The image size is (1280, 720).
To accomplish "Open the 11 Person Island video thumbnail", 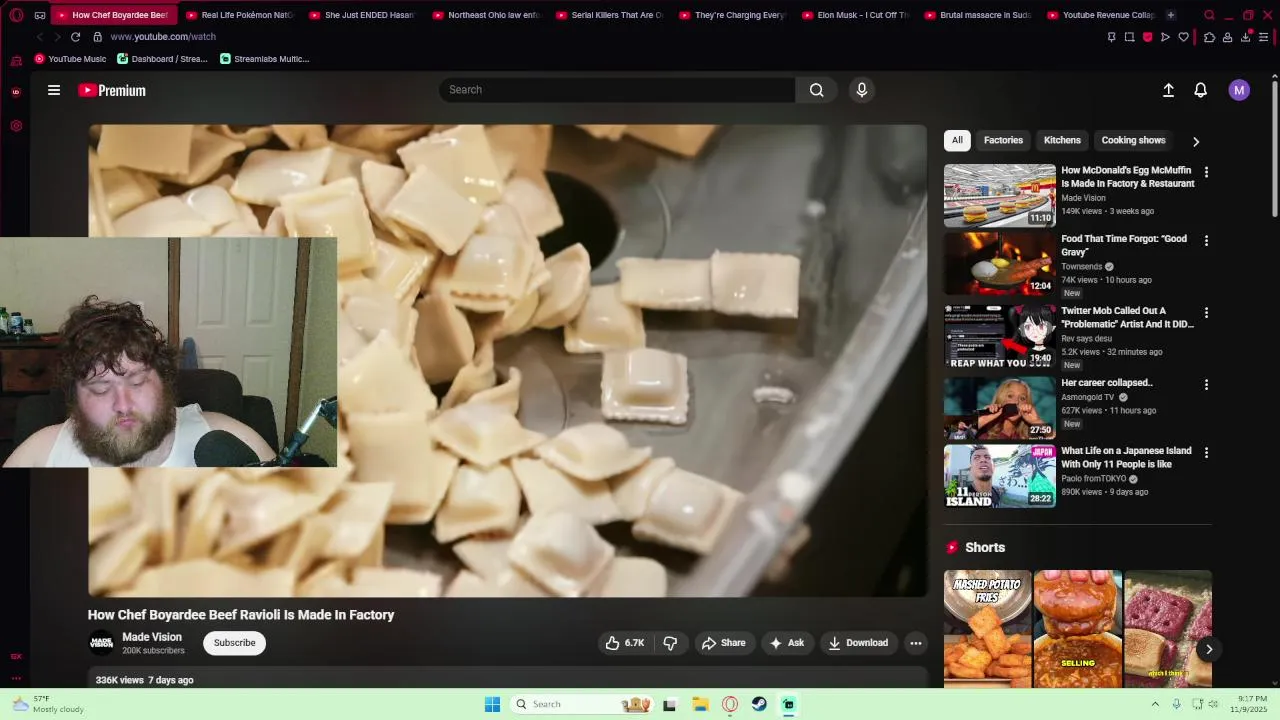I will (999, 476).
